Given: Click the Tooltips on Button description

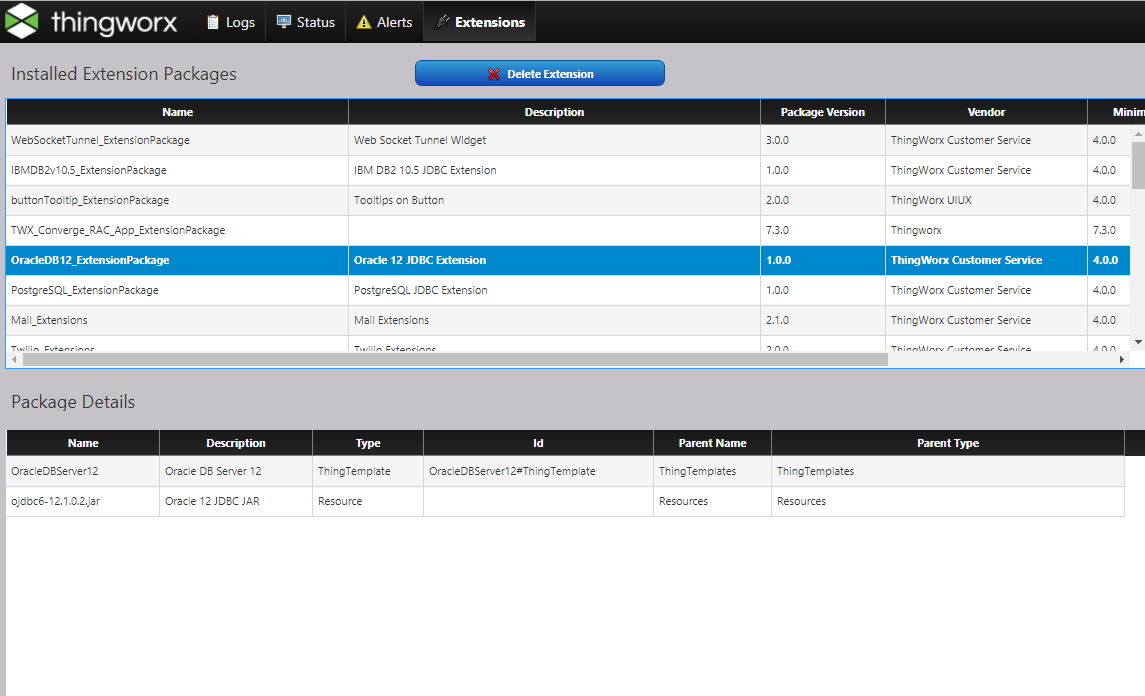Looking at the screenshot, I should tap(399, 200).
